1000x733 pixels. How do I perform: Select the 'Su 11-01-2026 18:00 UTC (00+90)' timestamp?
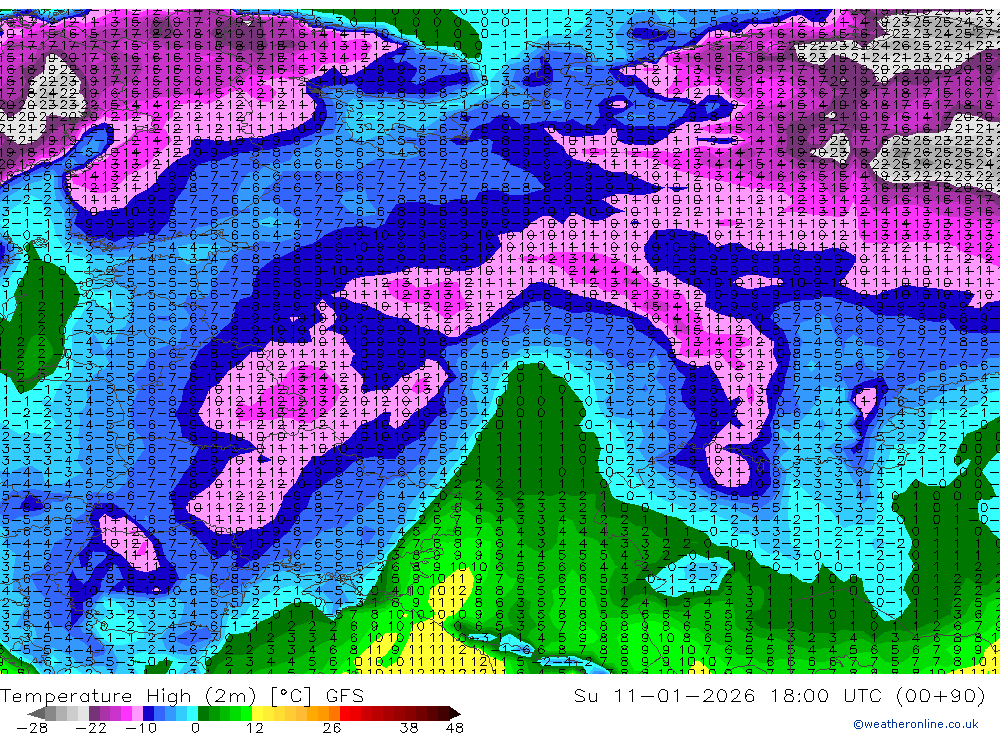tap(779, 695)
